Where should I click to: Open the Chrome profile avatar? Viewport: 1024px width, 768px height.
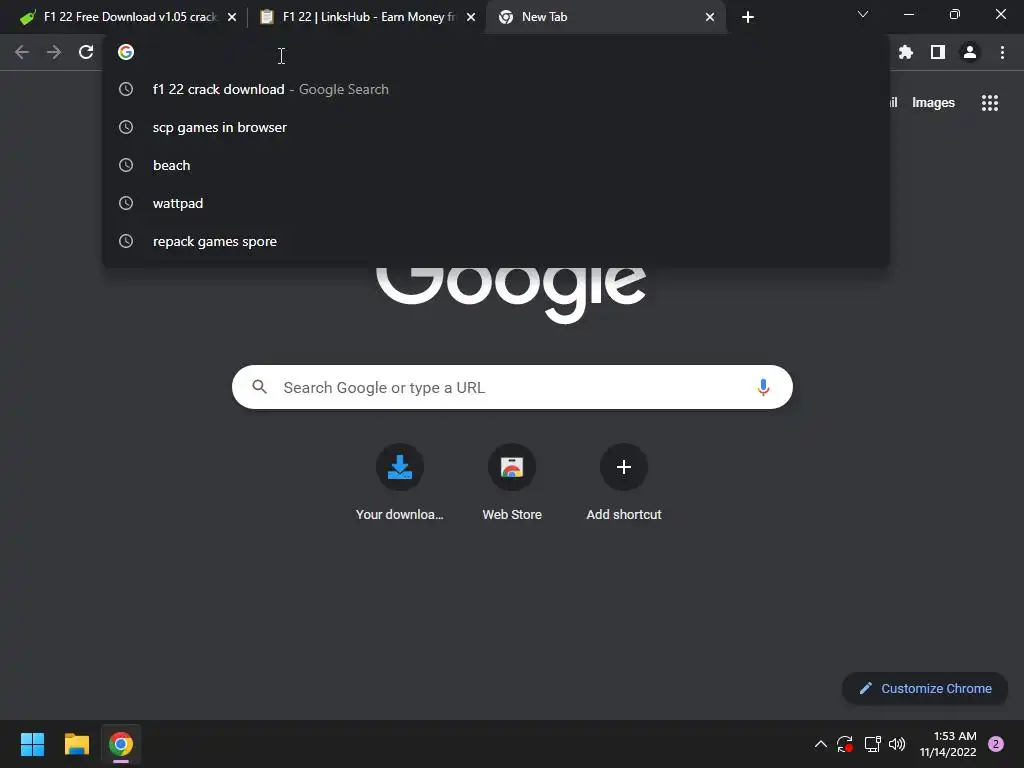tap(970, 52)
